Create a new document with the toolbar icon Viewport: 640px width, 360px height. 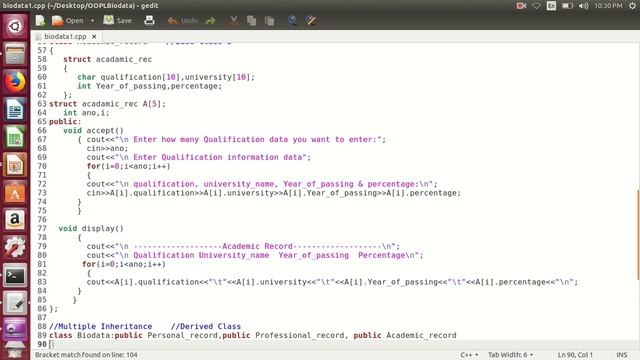pyautogui.click(x=40, y=20)
